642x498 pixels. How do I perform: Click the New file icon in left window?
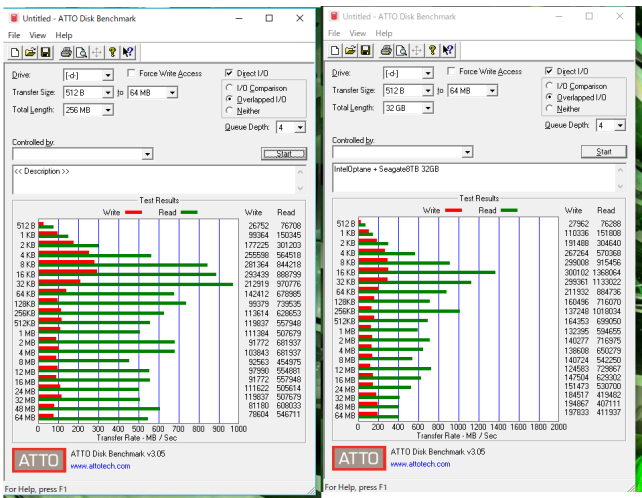pos(15,52)
